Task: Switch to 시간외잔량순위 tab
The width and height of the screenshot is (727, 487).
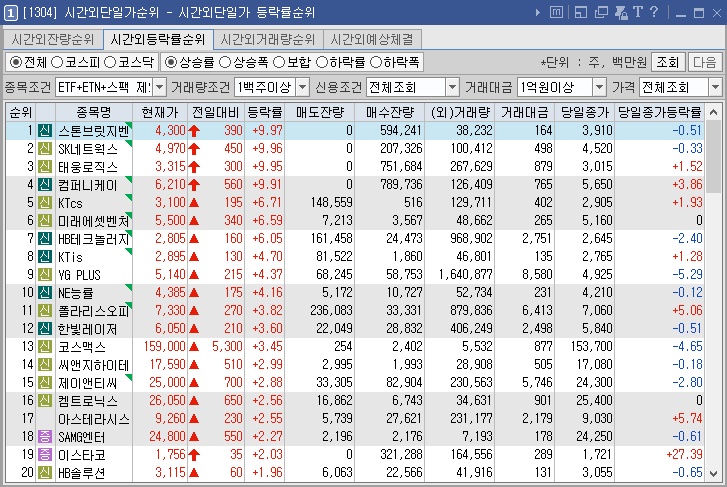Action: pos(53,39)
